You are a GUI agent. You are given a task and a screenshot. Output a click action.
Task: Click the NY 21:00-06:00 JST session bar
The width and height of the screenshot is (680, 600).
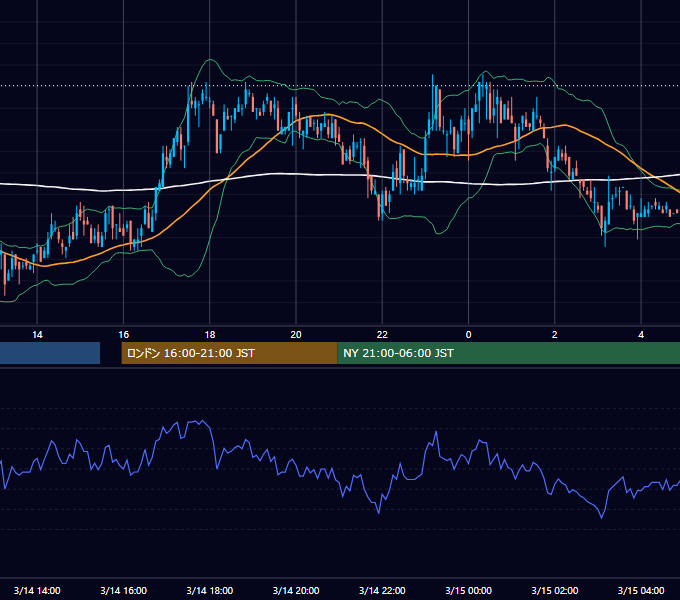(508, 353)
